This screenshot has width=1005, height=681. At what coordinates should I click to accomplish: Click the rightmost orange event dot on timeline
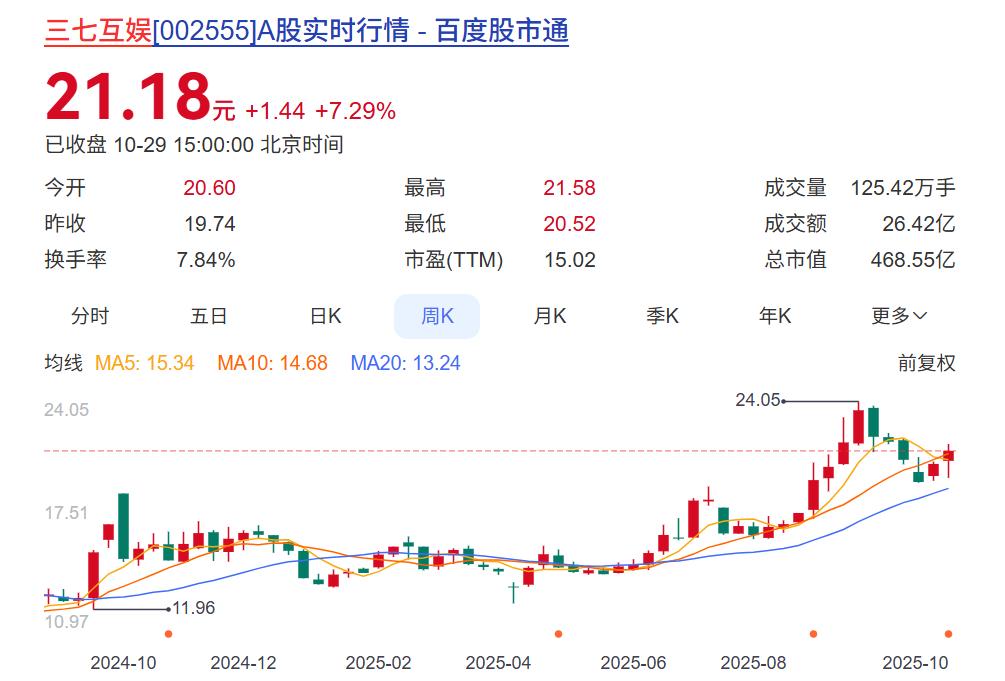[948, 634]
